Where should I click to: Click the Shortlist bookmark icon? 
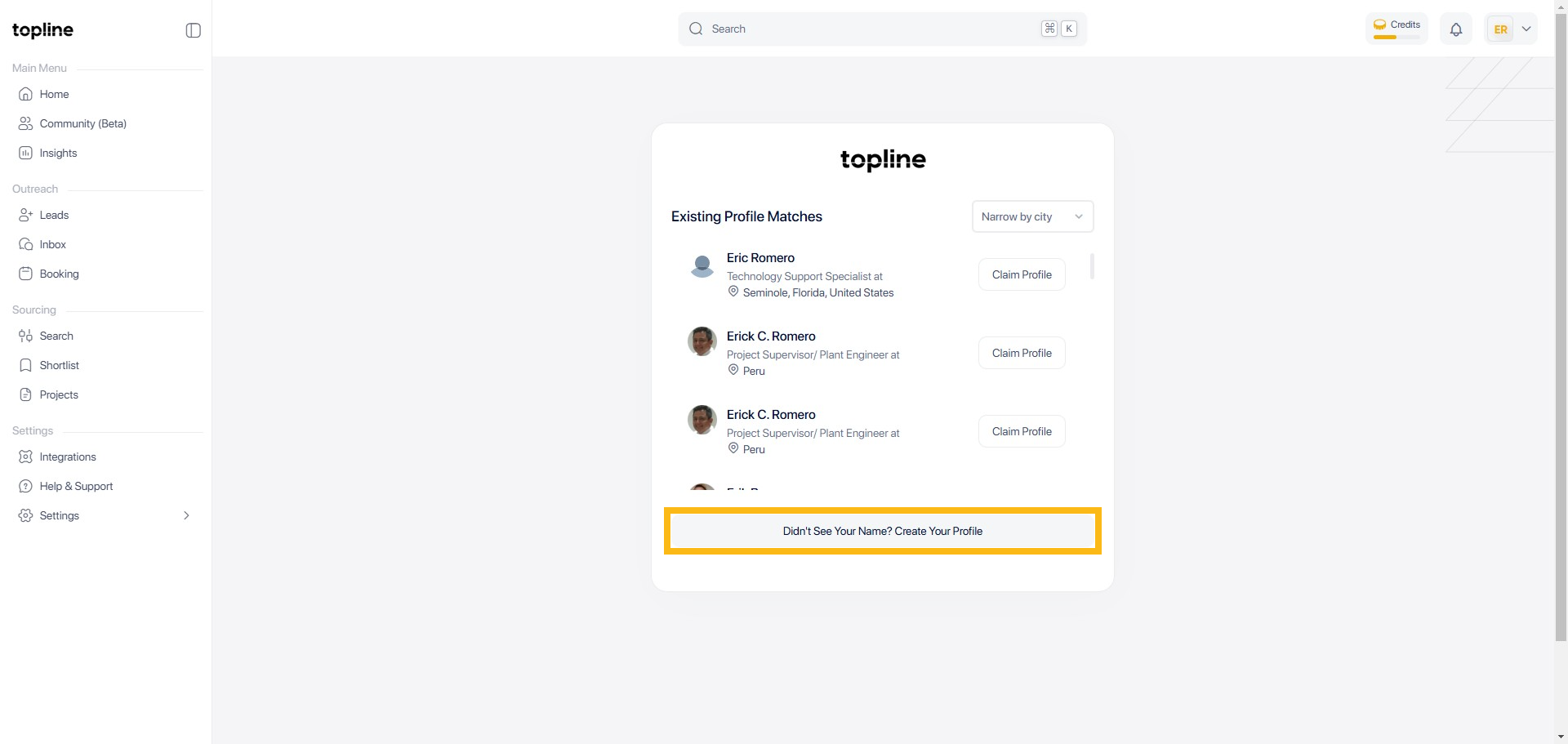[26, 365]
